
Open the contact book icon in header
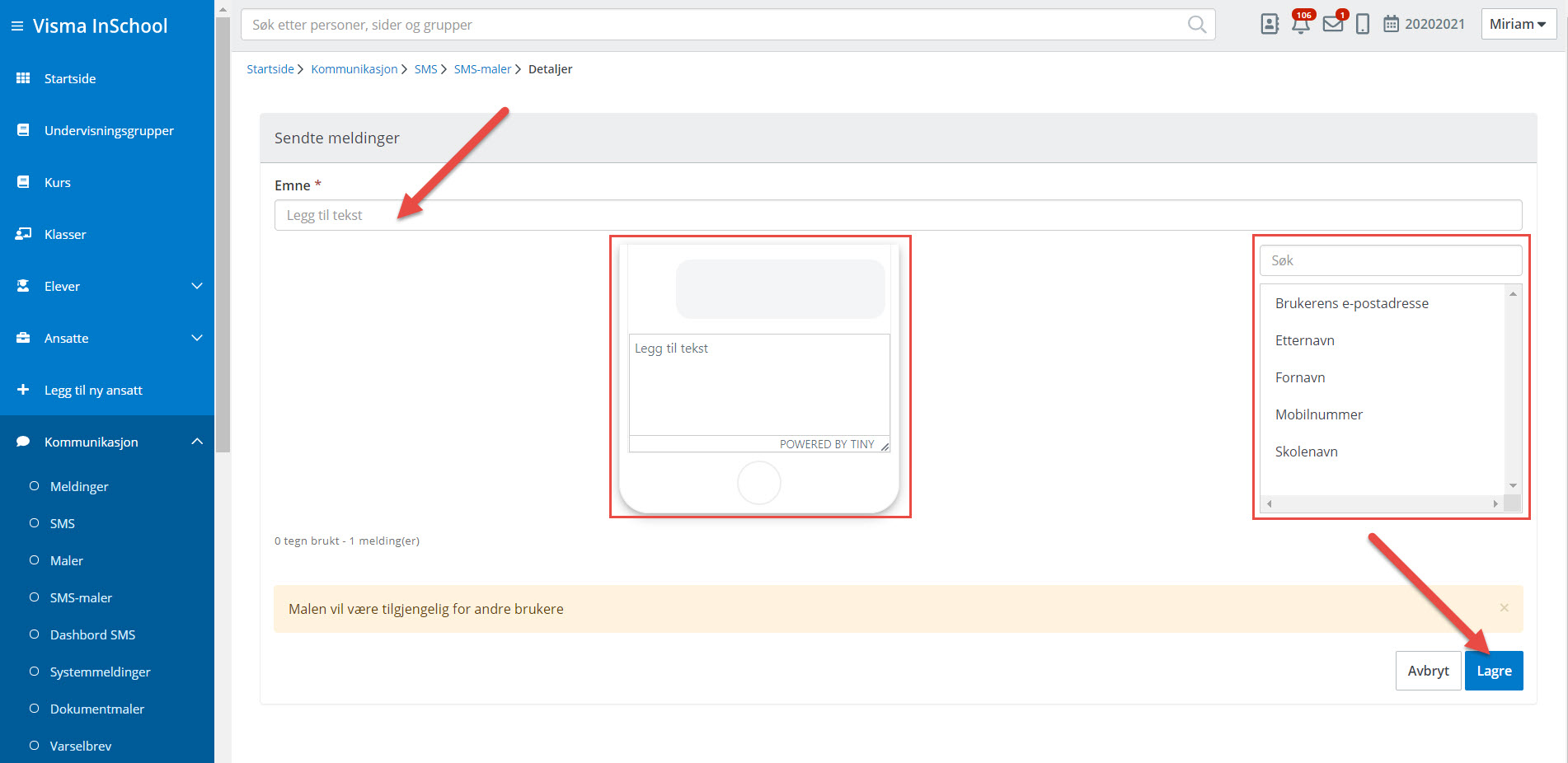(x=1270, y=24)
